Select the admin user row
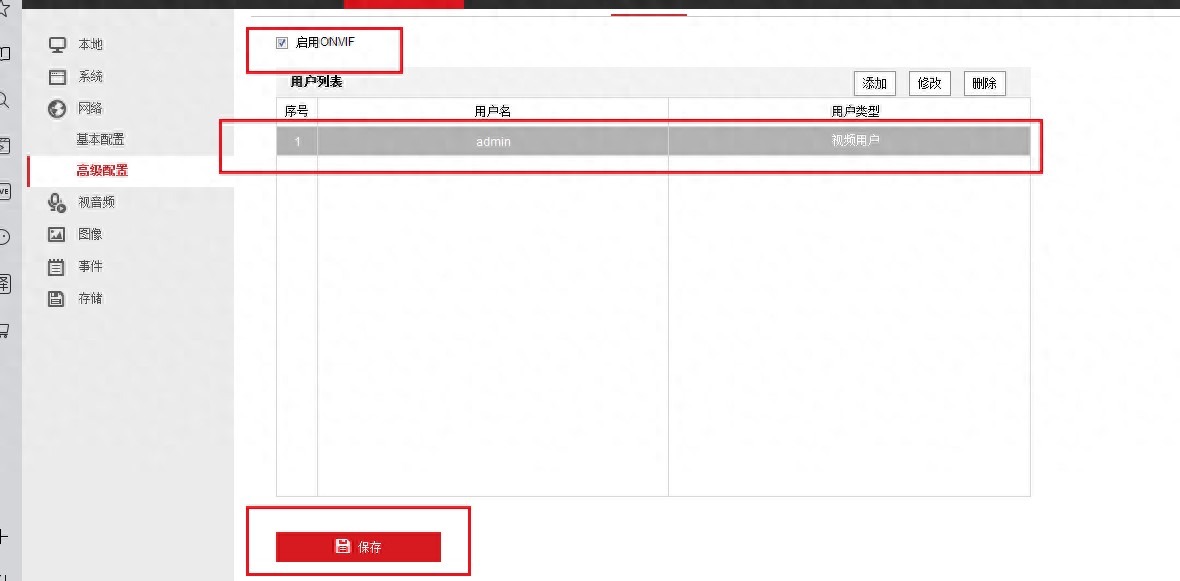Screen dimensions: 1180x581 [x=653, y=141]
